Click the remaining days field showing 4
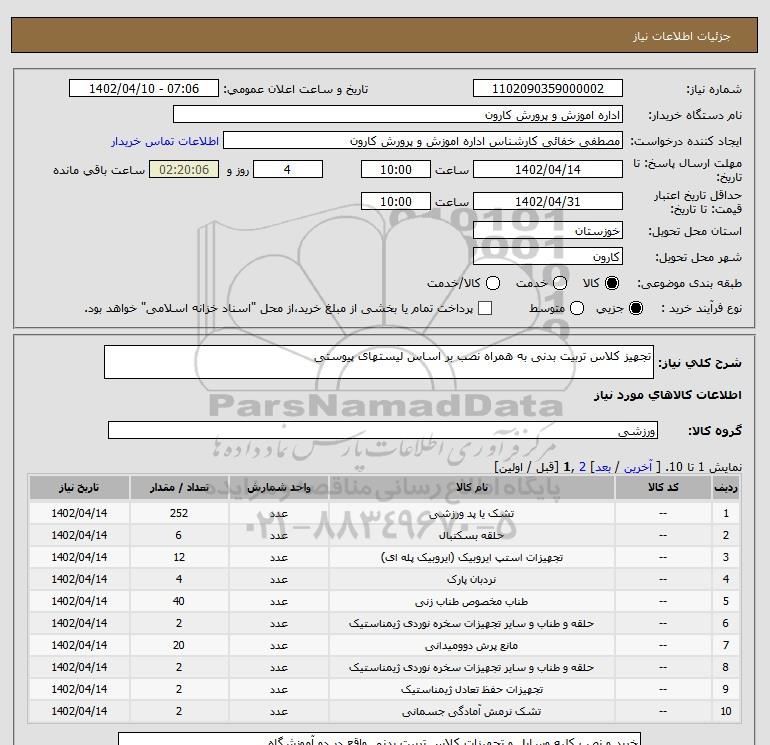Viewport: 770px width, 745px height. pos(288,169)
